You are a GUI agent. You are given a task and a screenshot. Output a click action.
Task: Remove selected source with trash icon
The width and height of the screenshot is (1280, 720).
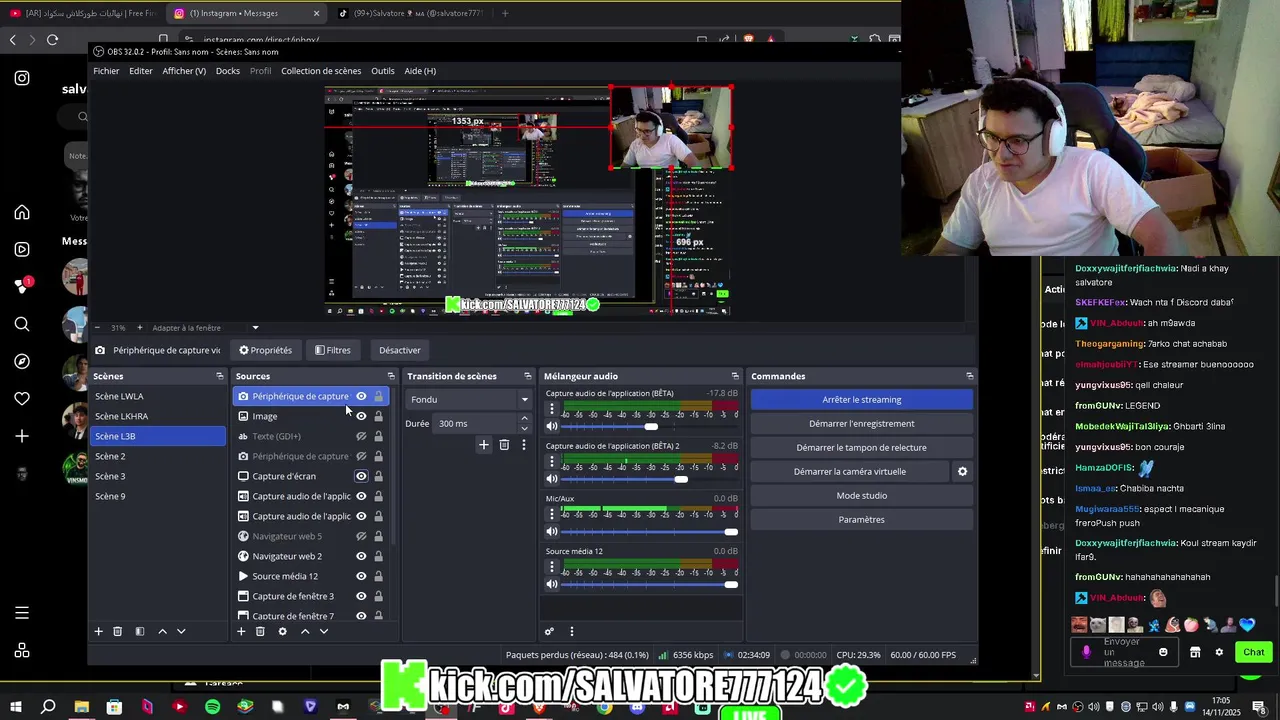[260, 631]
